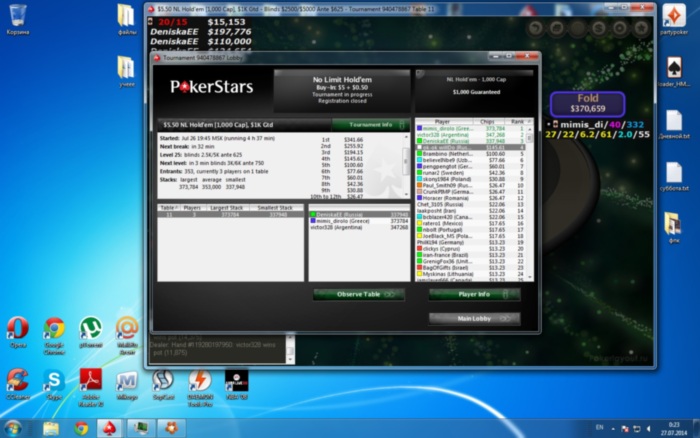Click the replay hand icon on the poker table
The width and height of the screenshot is (700, 438).
point(536,28)
